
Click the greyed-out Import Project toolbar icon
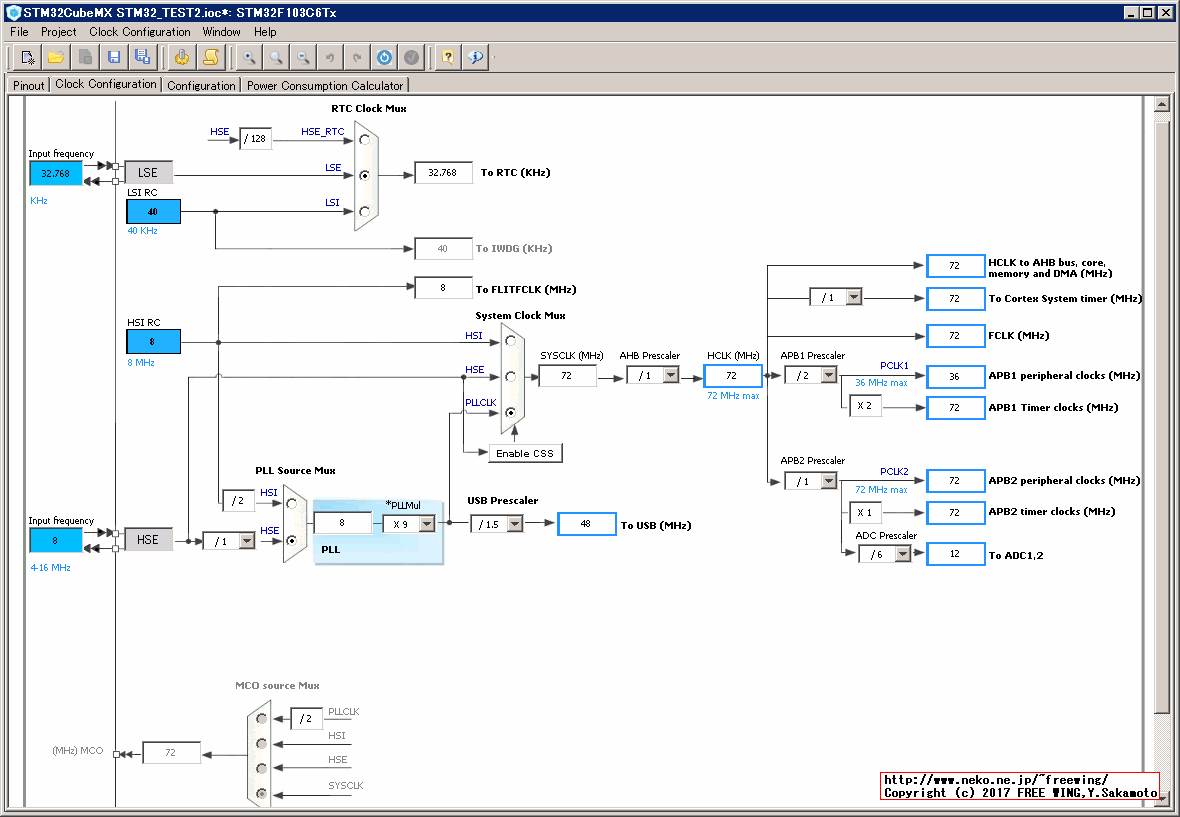pyautogui.click(x=85, y=57)
